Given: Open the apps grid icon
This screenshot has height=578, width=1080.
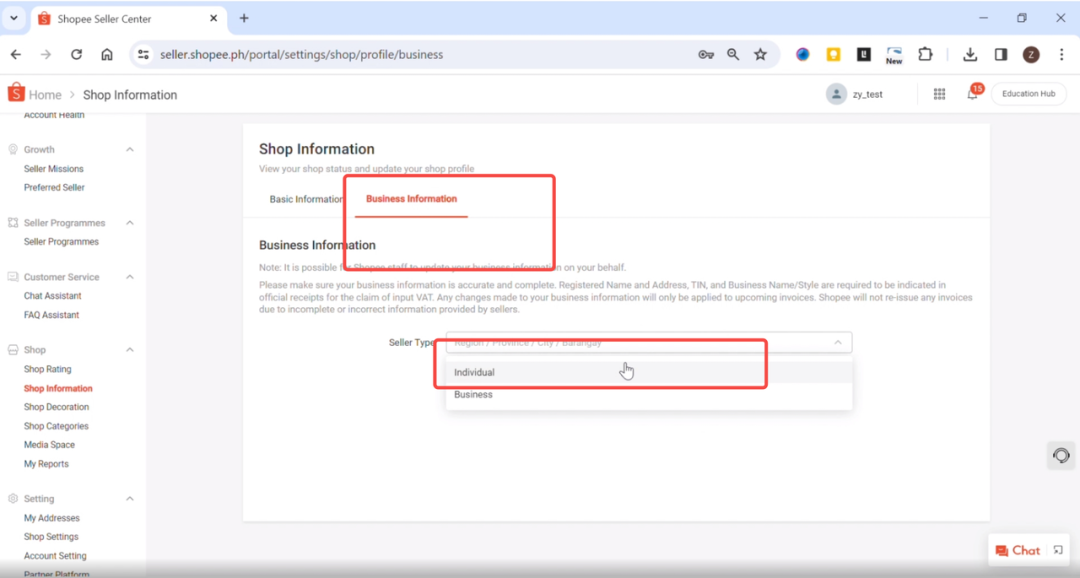Looking at the screenshot, I should [x=939, y=94].
